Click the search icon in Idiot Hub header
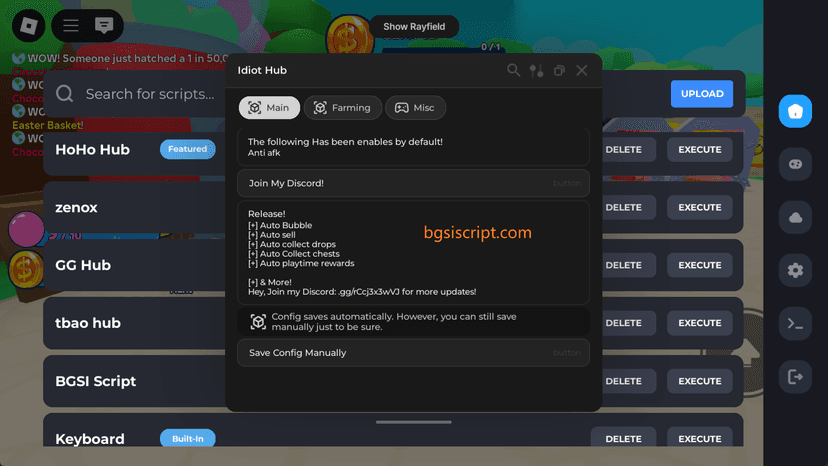This screenshot has height=466, width=828. (513, 70)
